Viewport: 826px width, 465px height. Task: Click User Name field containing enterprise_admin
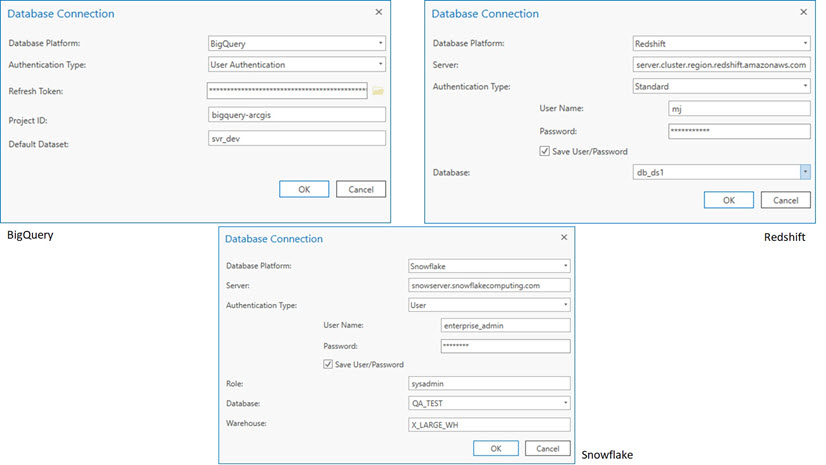(x=505, y=325)
